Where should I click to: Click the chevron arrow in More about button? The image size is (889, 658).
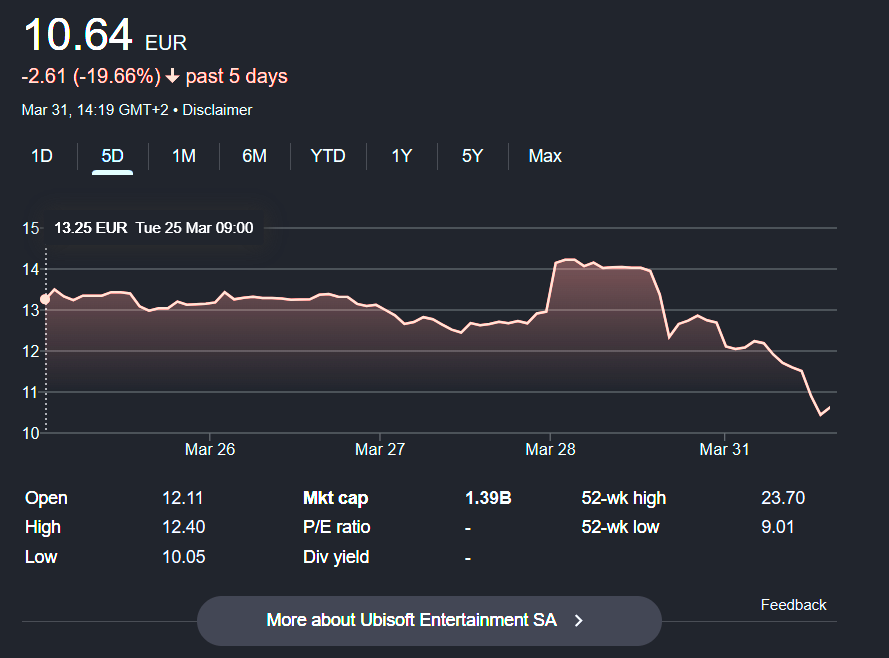coord(578,621)
